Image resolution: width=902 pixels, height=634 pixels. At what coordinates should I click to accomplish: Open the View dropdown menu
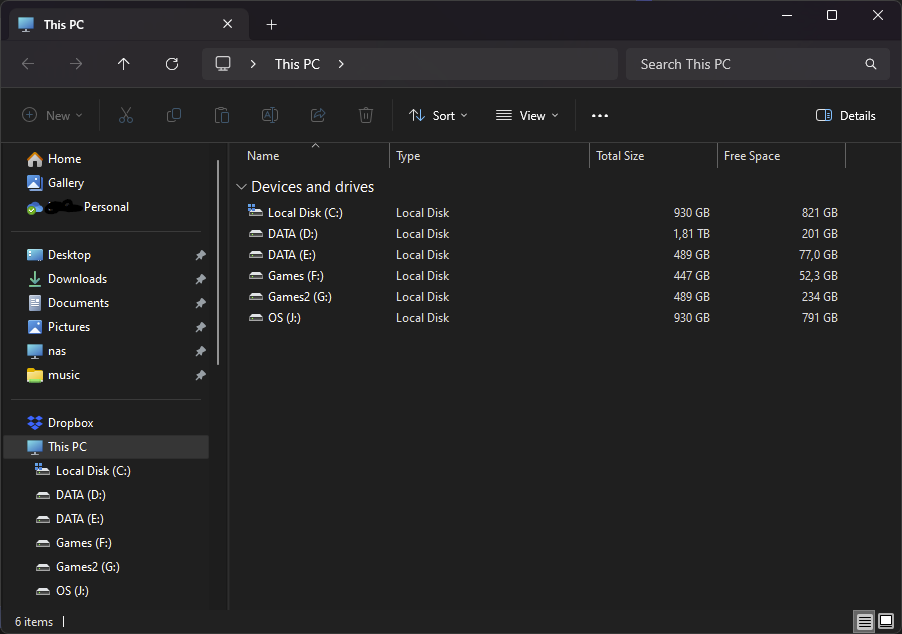[x=527, y=116]
